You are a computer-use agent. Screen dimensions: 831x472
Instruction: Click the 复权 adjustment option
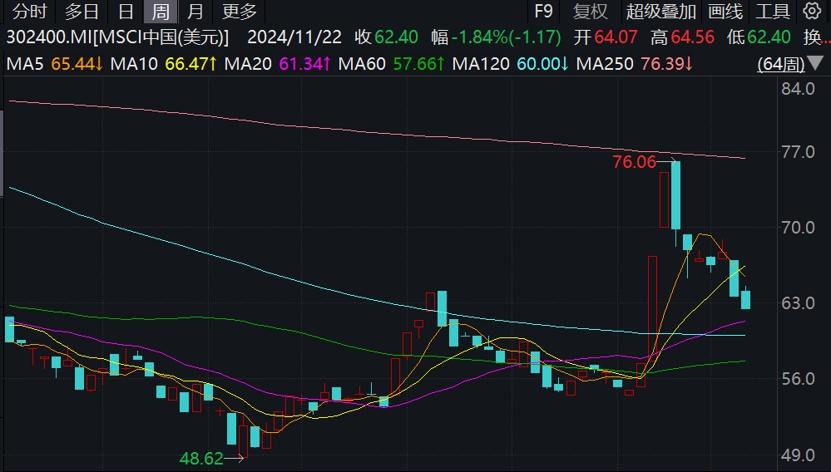click(590, 11)
